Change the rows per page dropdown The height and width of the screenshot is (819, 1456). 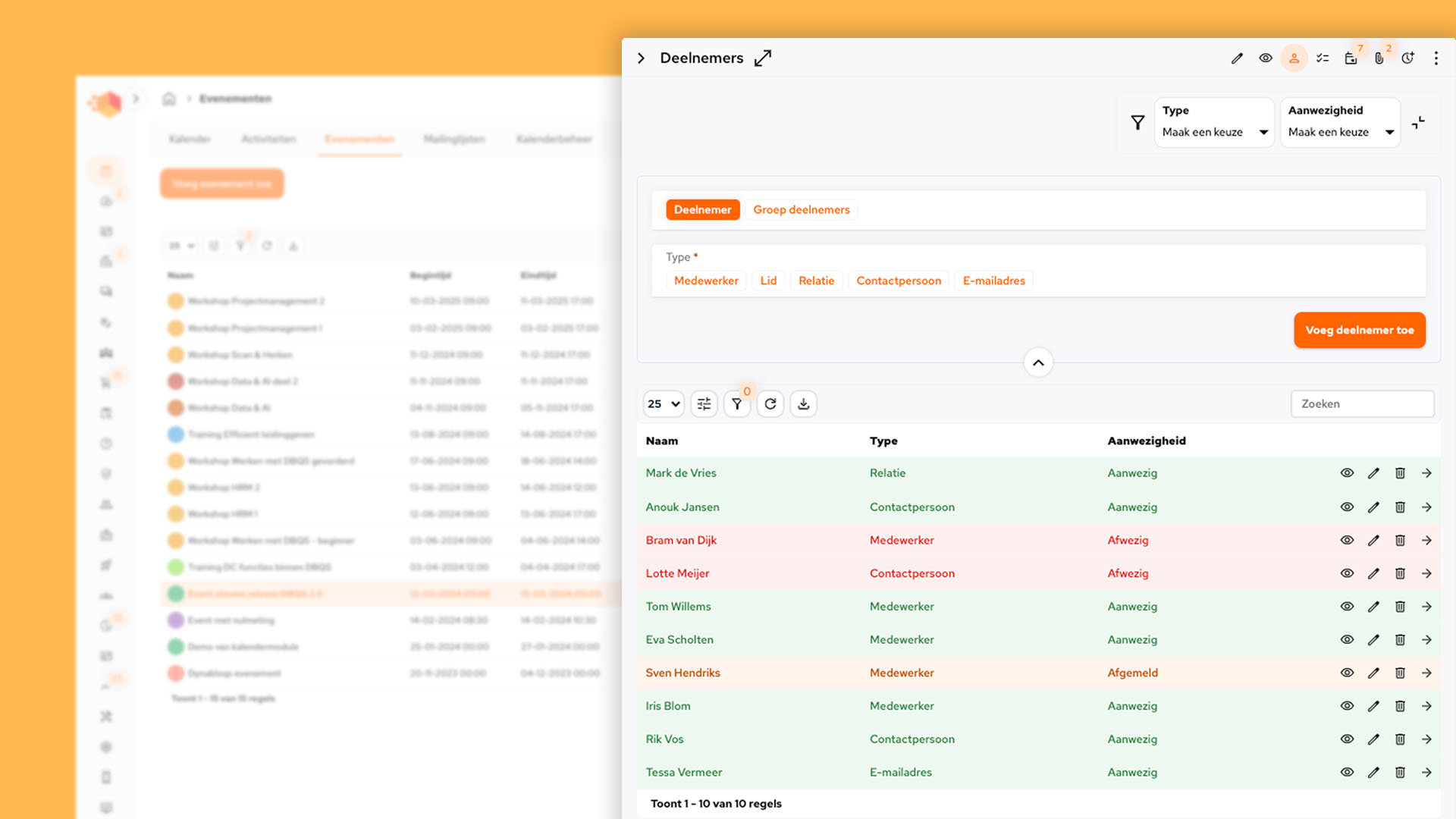click(664, 404)
